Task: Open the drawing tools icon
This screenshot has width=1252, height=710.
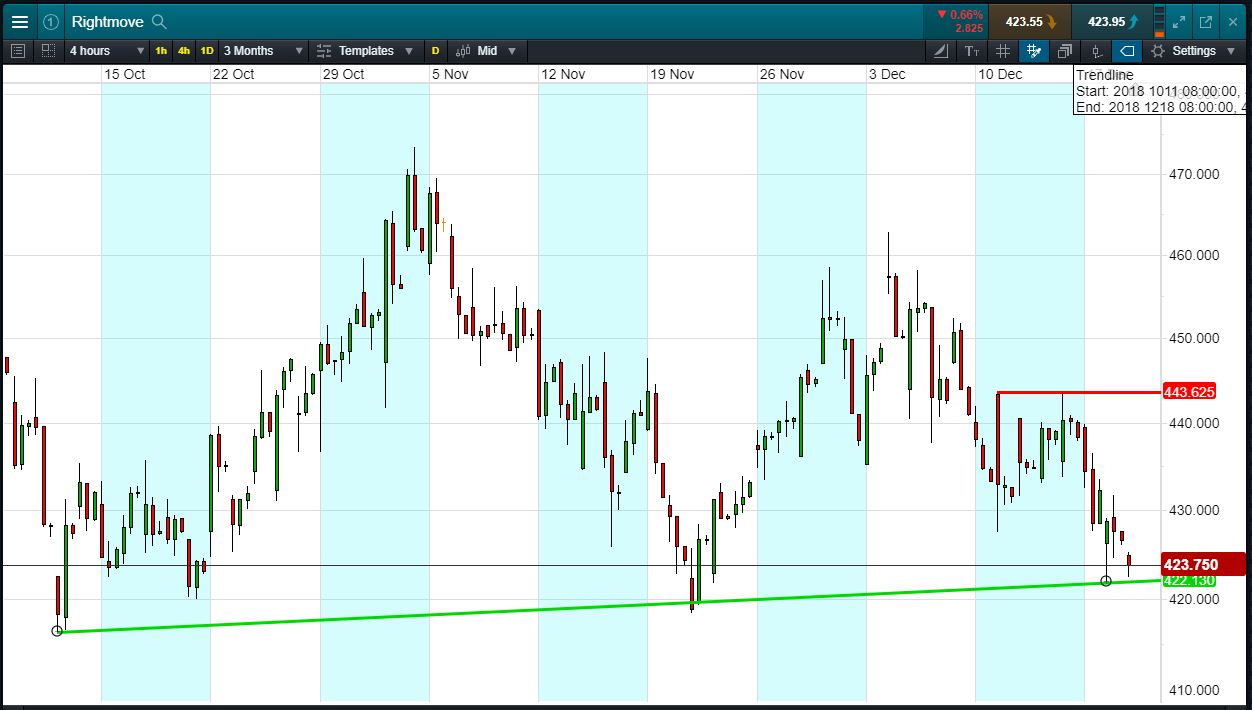Action: [x=941, y=51]
